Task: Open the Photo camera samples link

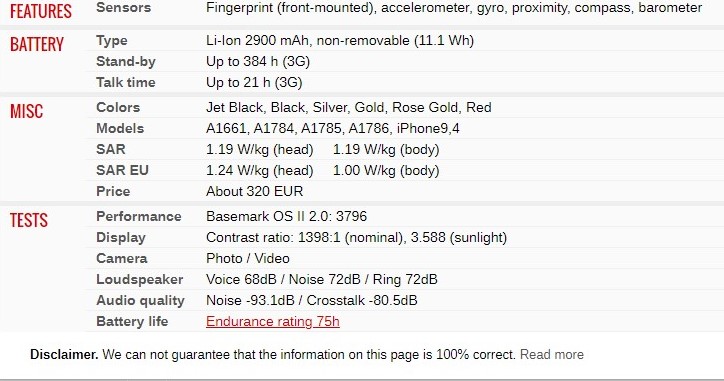Action: point(224,258)
